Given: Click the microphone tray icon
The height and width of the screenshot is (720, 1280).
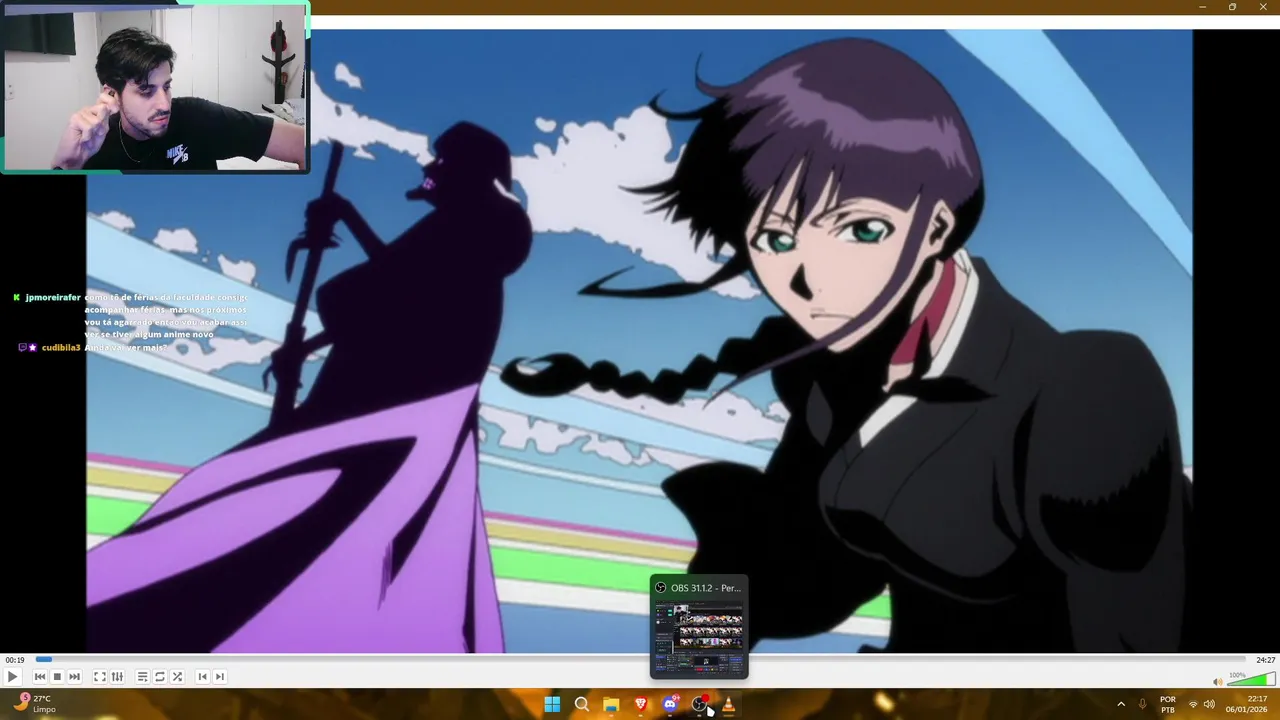Looking at the screenshot, I should point(1142,705).
